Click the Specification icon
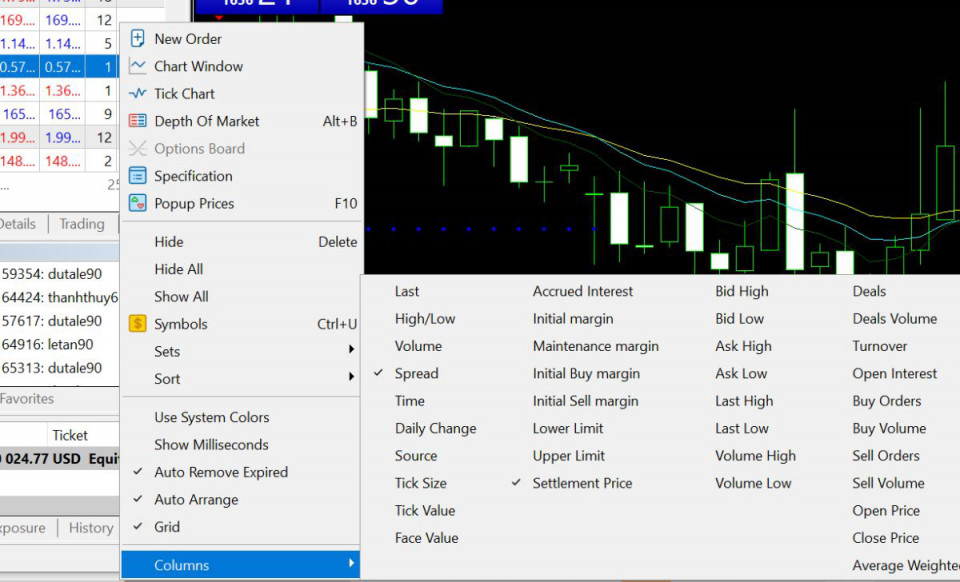Screen dimensions: 960x582 pyautogui.click(x=138, y=176)
